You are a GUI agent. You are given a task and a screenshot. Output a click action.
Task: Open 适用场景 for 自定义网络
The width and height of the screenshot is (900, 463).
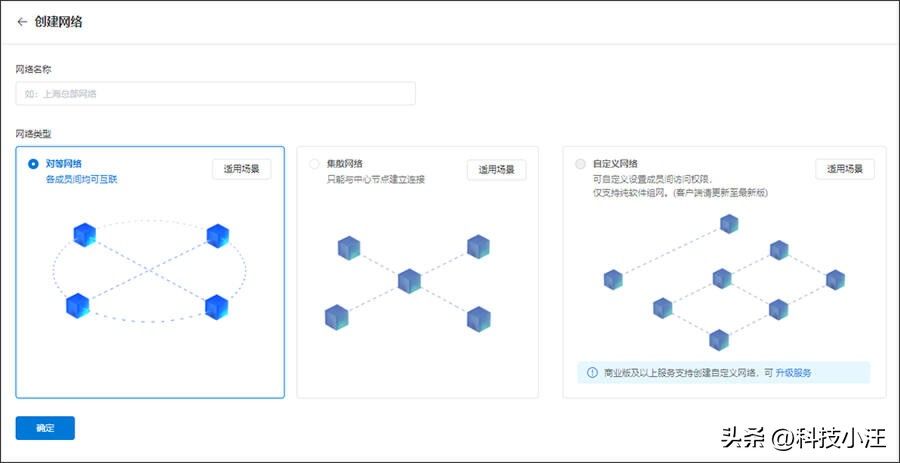pyautogui.click(x=844, y=169)
